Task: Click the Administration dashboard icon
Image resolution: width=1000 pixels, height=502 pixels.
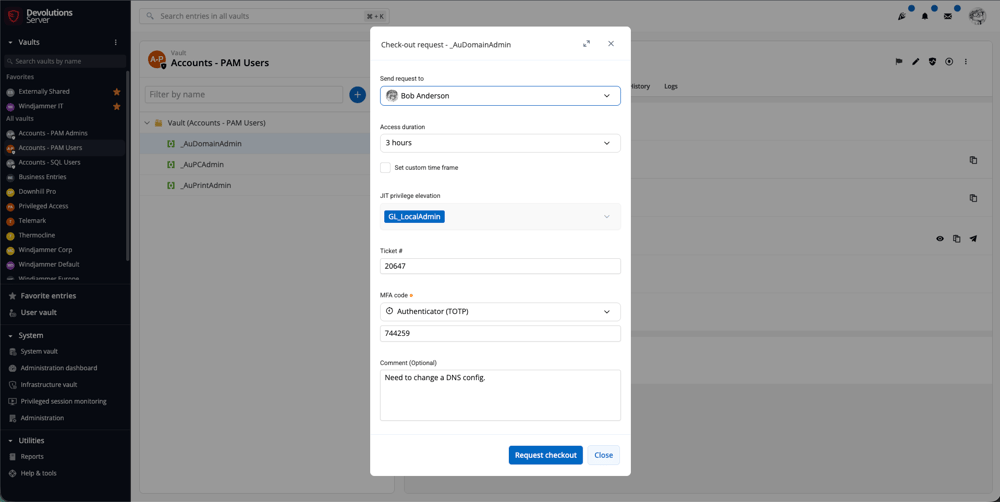Action: 13,368
